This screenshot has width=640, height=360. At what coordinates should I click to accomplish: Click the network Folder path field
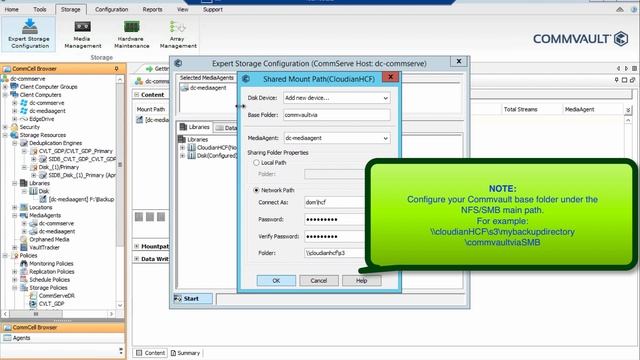pyautogui.click(x=335, y=253)
